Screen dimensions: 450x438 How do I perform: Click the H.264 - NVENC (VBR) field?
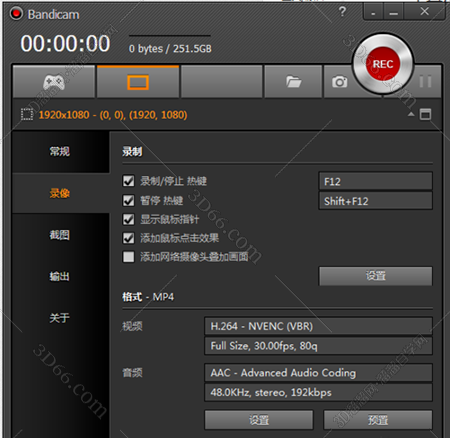318,326
